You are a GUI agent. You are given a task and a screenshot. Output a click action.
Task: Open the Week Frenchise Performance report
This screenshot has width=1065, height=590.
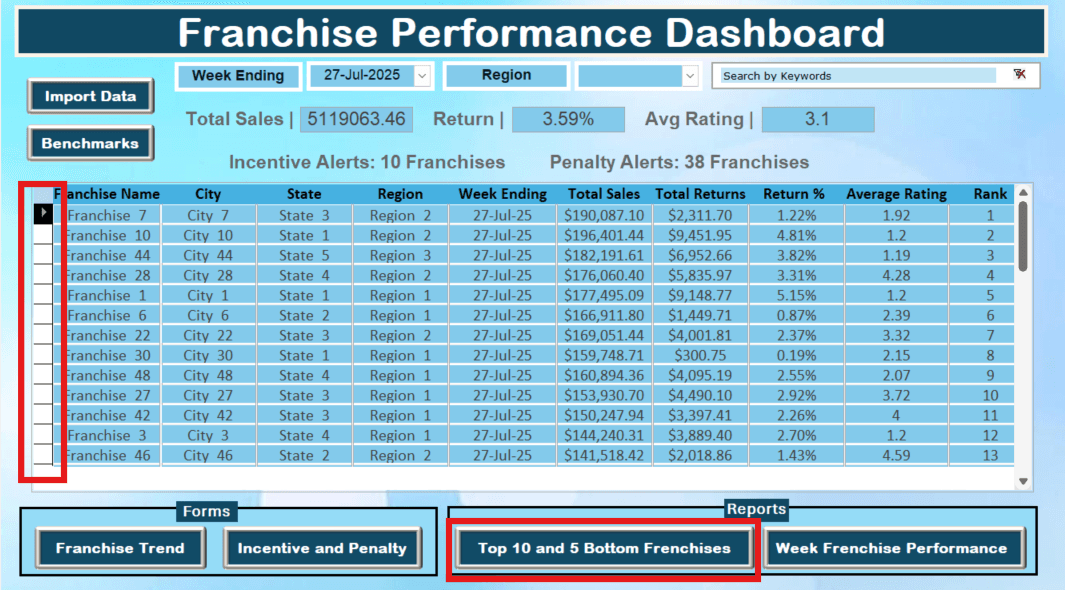click(893, 548)
